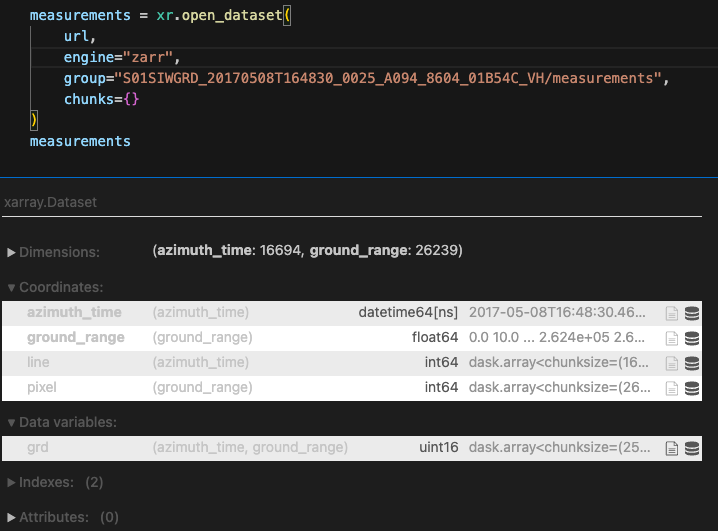Image resolution: width=718 pixels, height=531 pixels.
Task: Collapse the Coordinates section
Action: 55,287
